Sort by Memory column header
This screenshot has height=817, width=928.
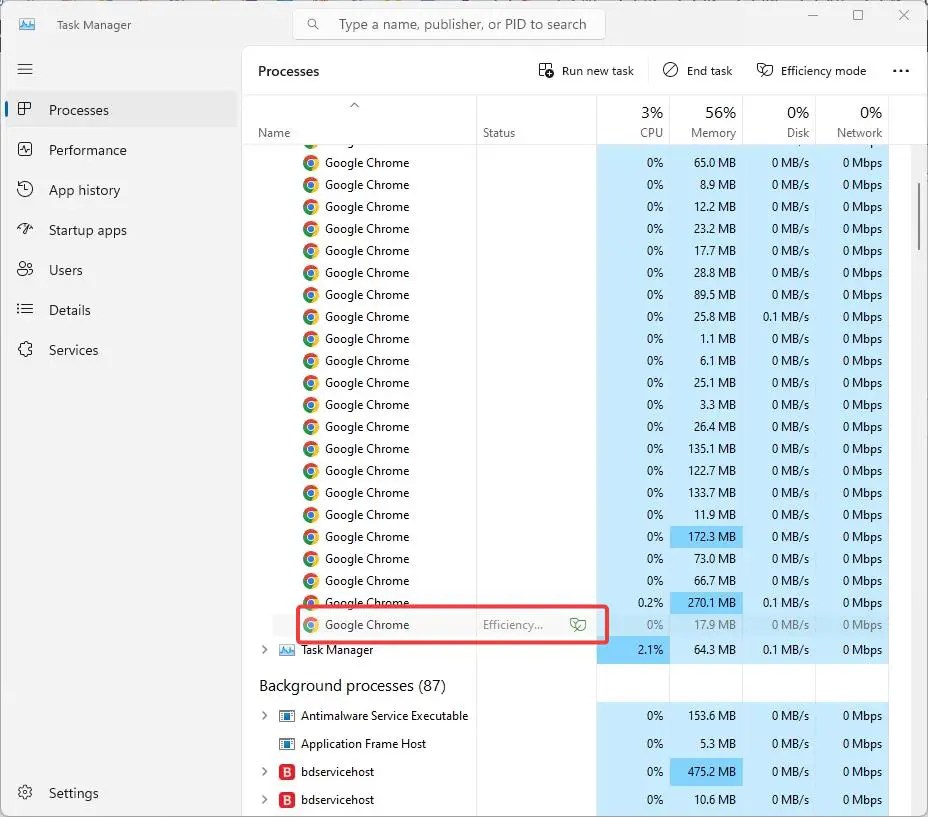coord(706,120)
